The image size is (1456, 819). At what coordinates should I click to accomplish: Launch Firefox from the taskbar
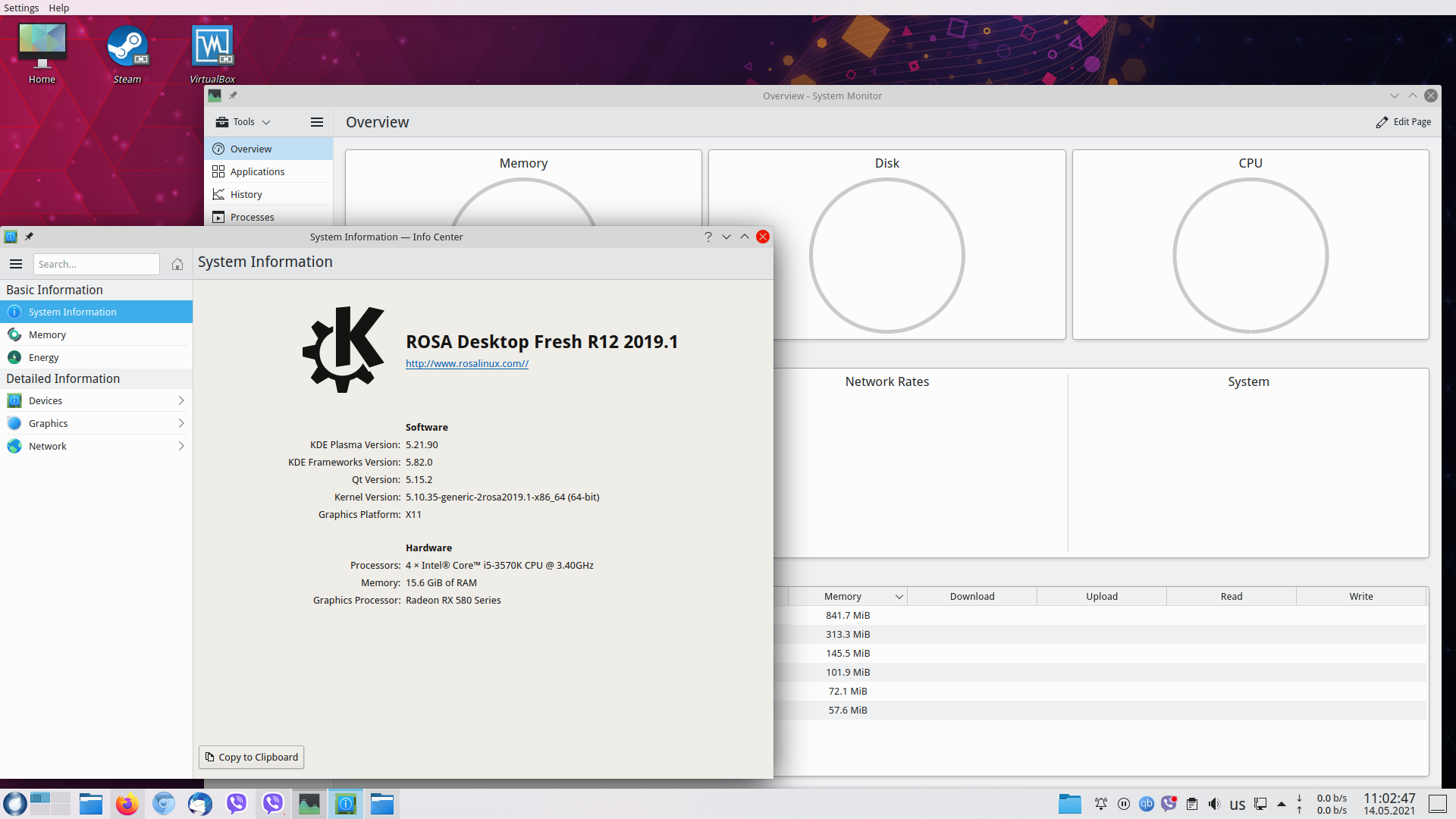127,804
